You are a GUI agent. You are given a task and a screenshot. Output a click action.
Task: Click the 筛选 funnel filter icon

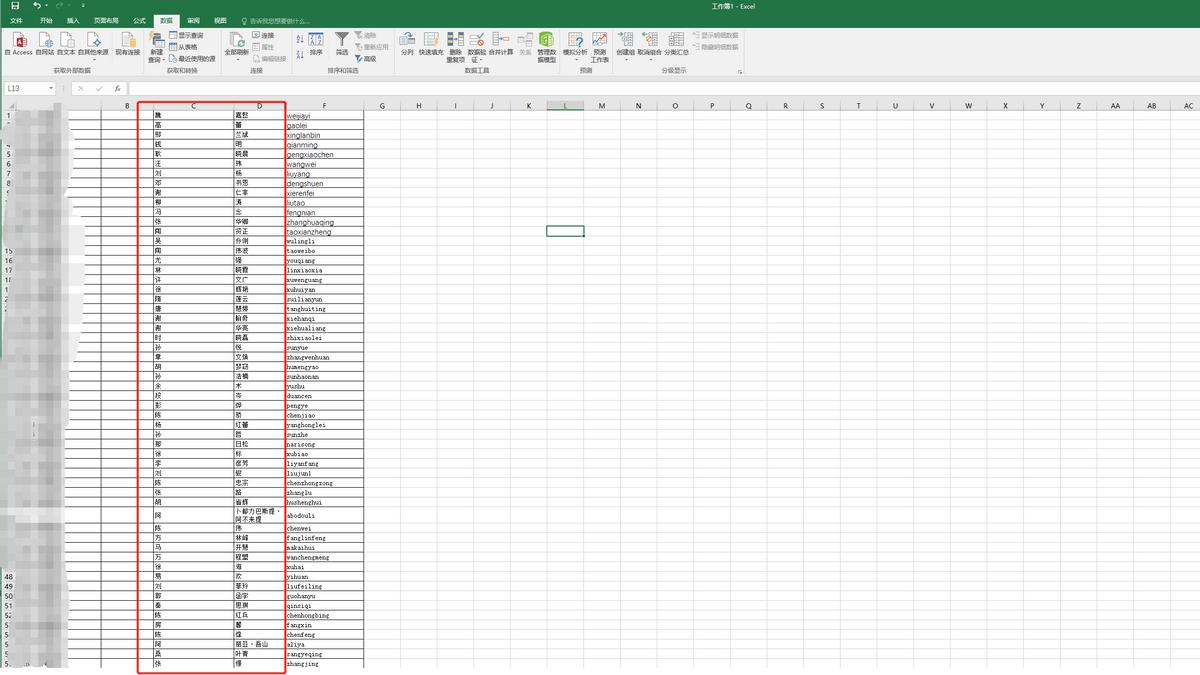pos(342,40)
